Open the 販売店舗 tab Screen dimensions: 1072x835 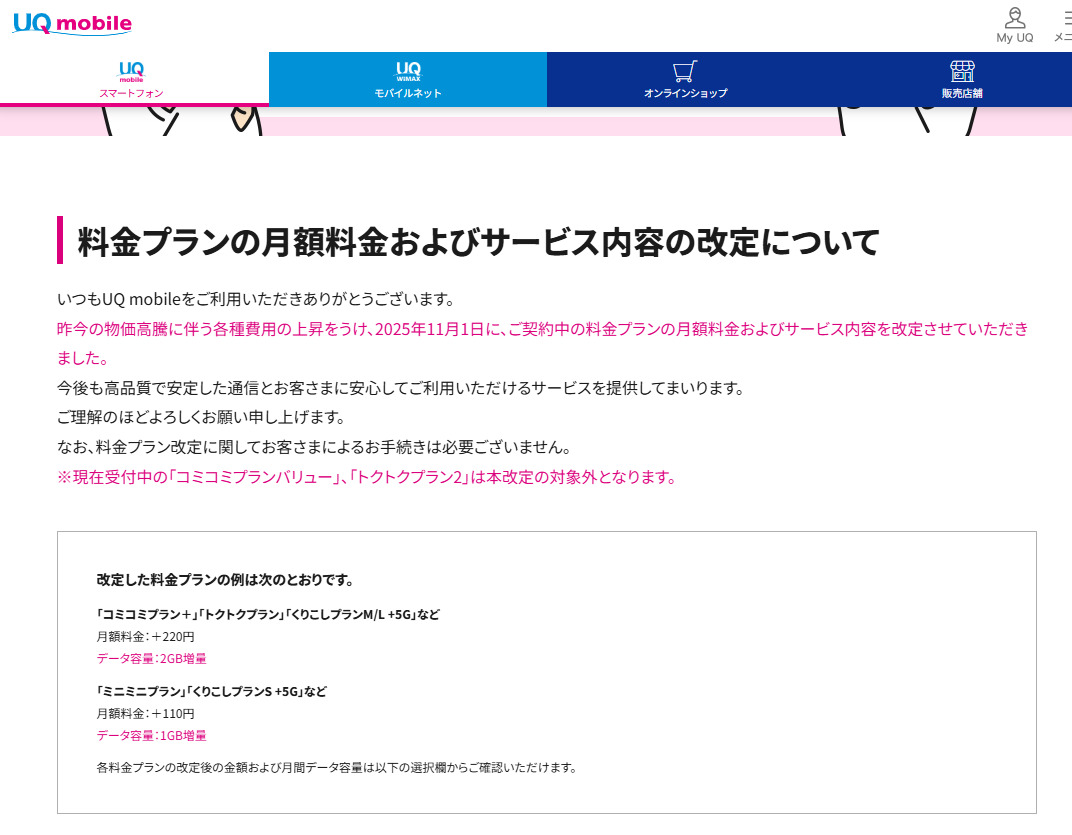(x=962, y=93)
